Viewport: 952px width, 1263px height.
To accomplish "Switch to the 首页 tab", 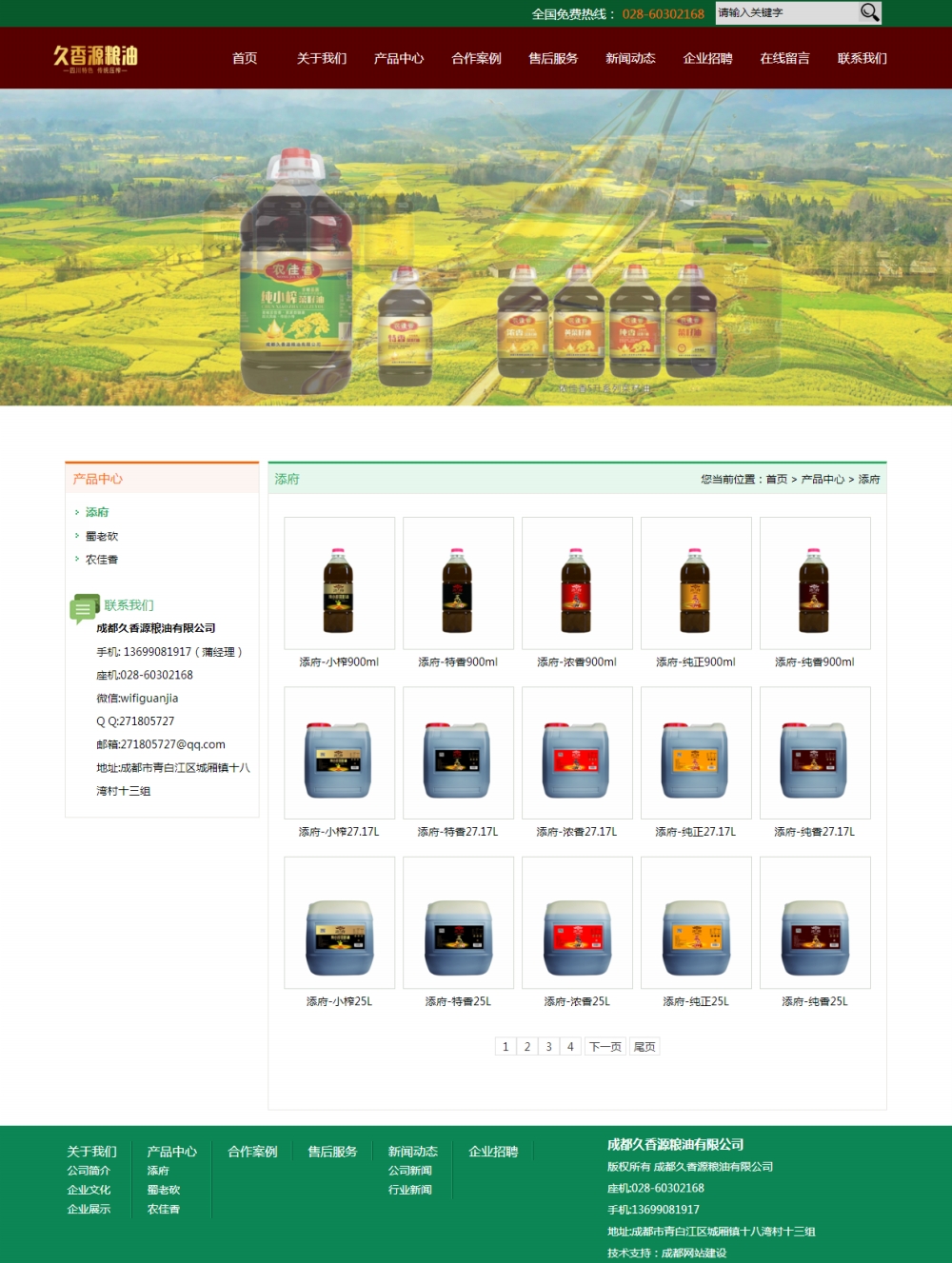I will [x=244, y=58].
